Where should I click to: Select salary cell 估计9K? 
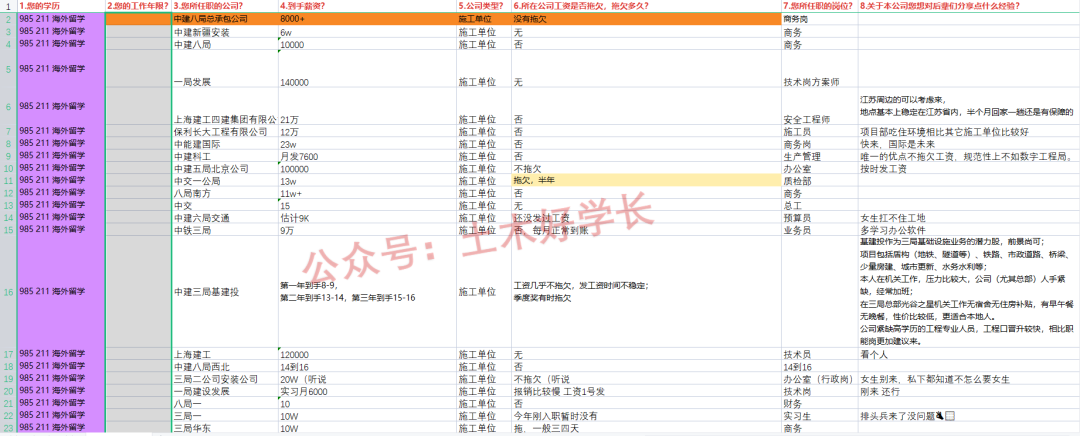pos(367,218)
